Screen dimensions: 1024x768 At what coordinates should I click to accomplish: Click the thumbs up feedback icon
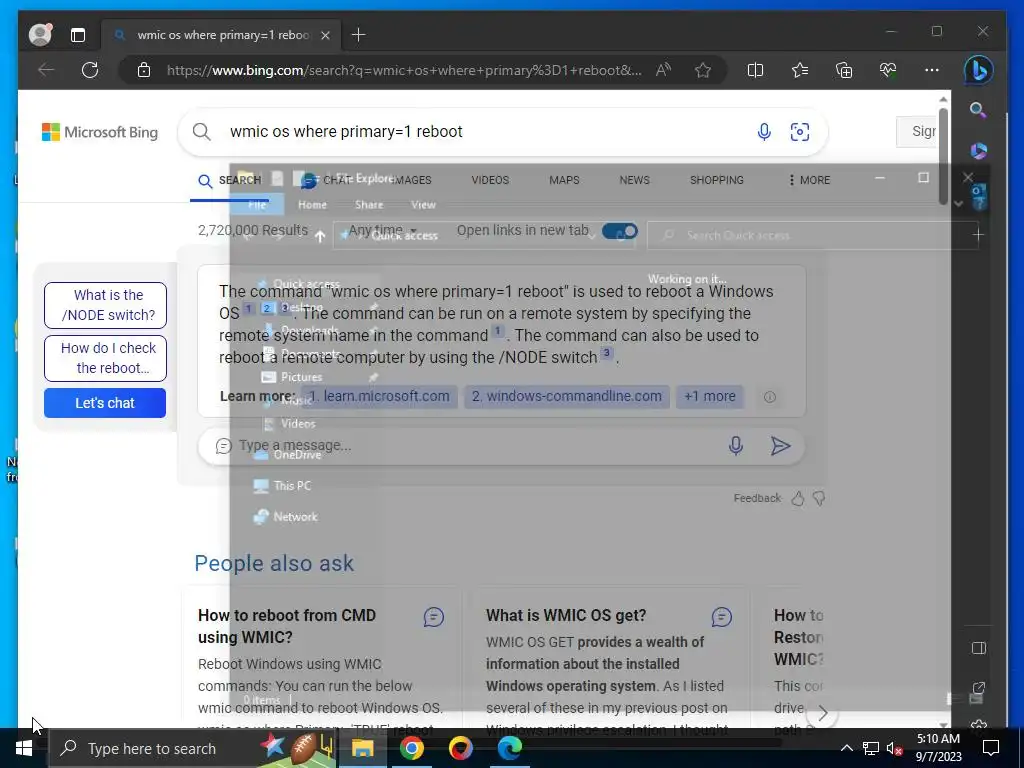point(797,499)
